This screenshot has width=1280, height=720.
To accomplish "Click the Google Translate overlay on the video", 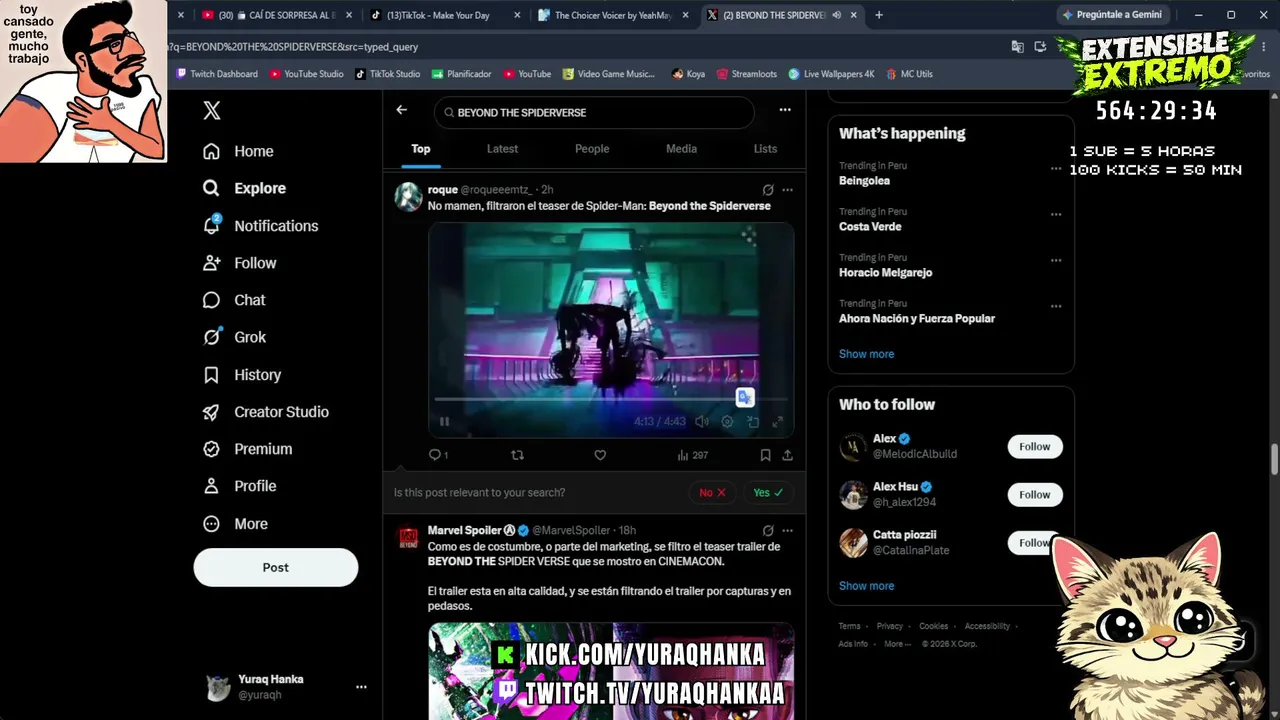I will [745, 398].
